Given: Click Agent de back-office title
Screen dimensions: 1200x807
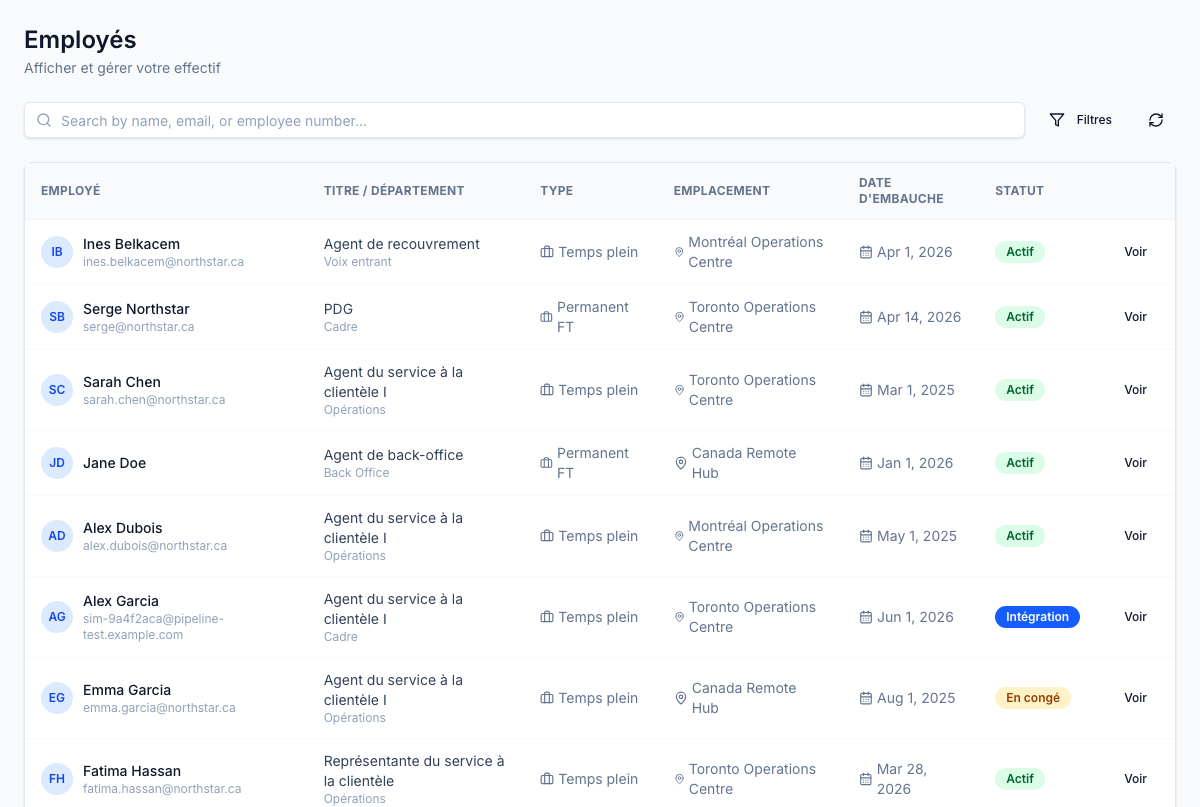Looking at the screenshot, I should (x=394, y=455).
